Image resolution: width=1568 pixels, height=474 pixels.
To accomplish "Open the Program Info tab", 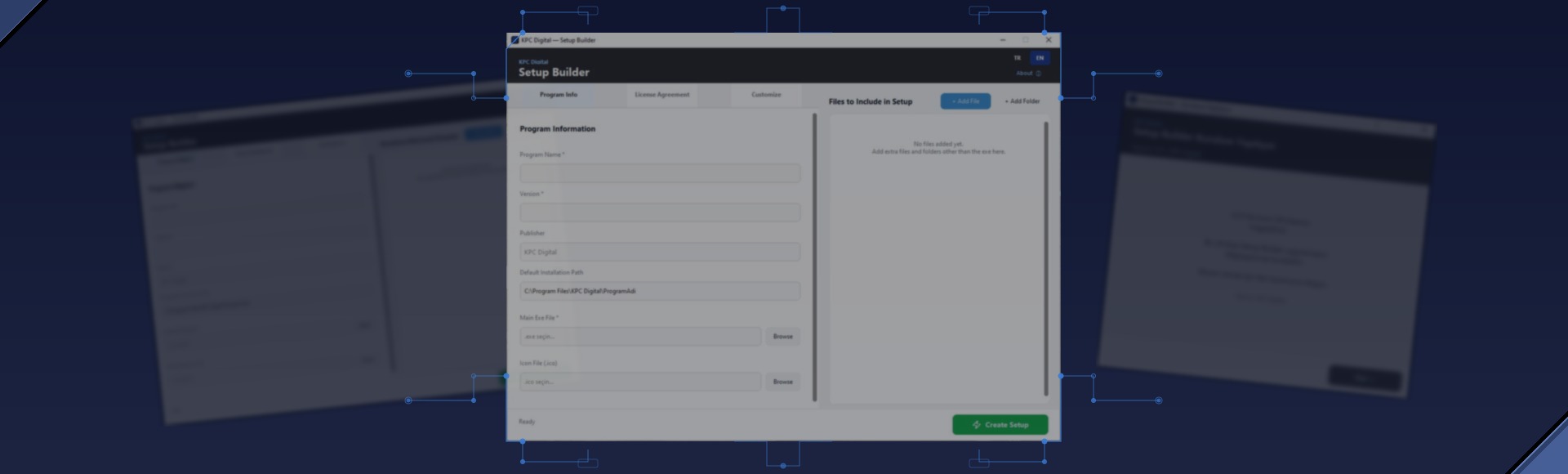I will 559,95.
